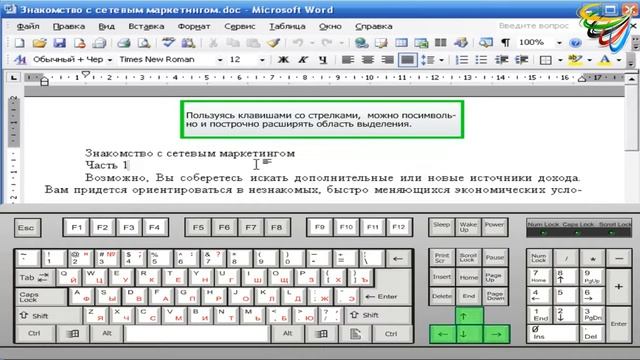Image resolution: width=640 pixels, height=360 pixels.
Task: Apply the yellow highlight color
Action: click(x=575, y=60)
